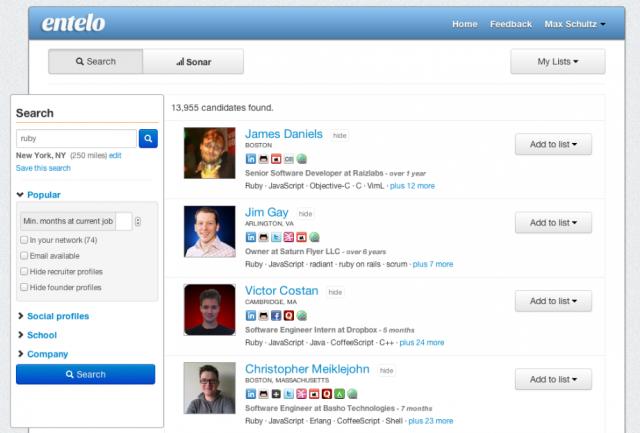Open Christopher Meiklejohn's Twitter bird icon
The image size is (640, 433).
click(x=289, y=394)
